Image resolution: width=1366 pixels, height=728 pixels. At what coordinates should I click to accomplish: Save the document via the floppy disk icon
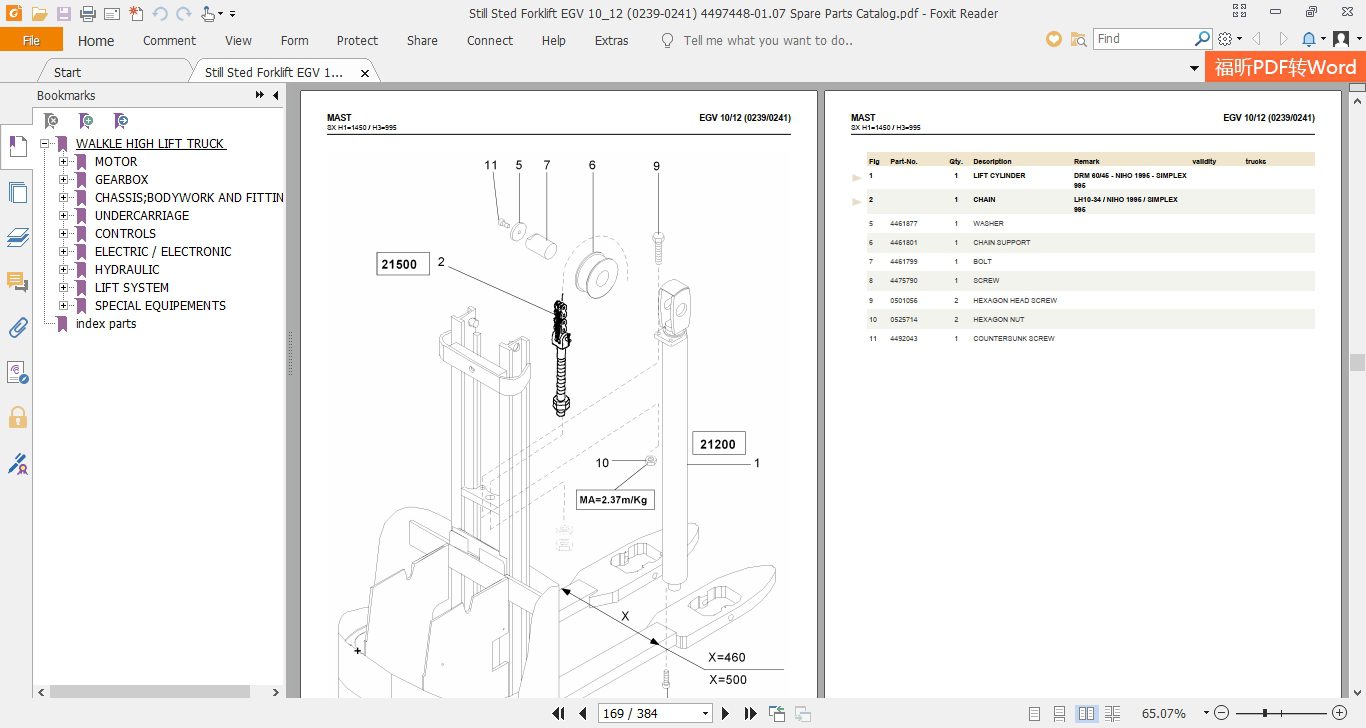pyautogui.click(x=64, y=14)
